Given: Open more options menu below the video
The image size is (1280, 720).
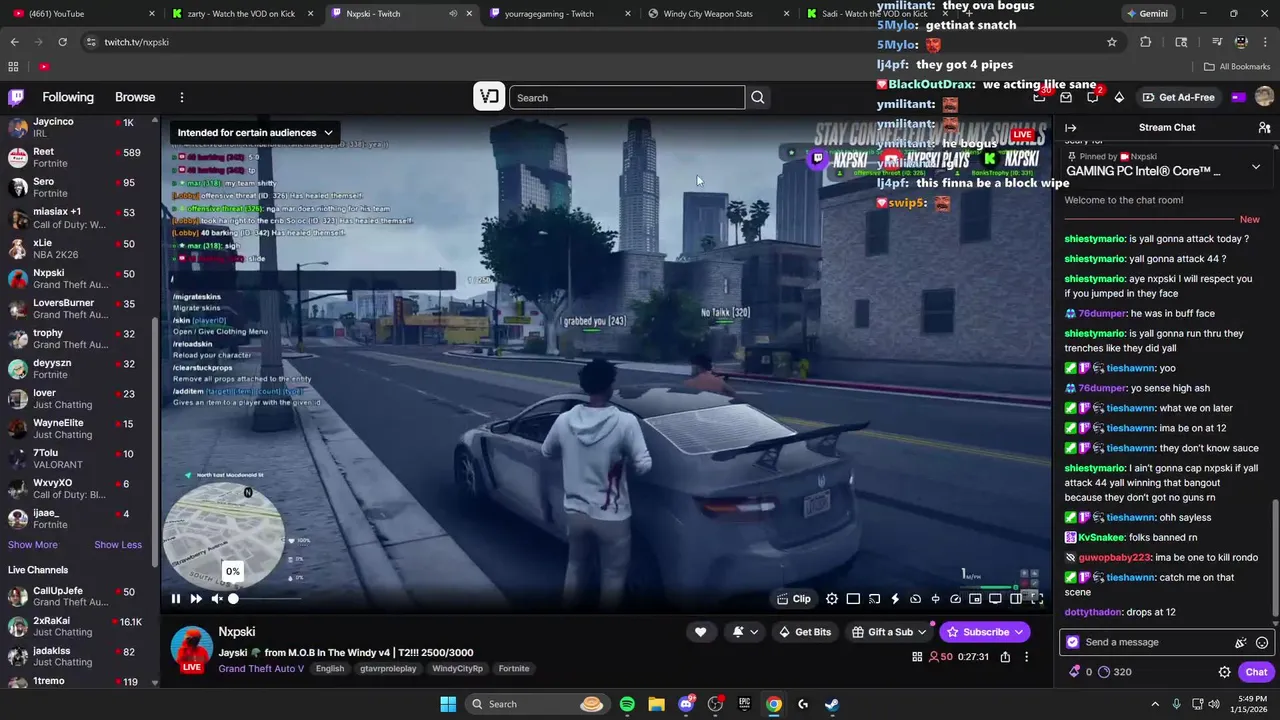Looking at the screenshot, I should (1026, 657).
